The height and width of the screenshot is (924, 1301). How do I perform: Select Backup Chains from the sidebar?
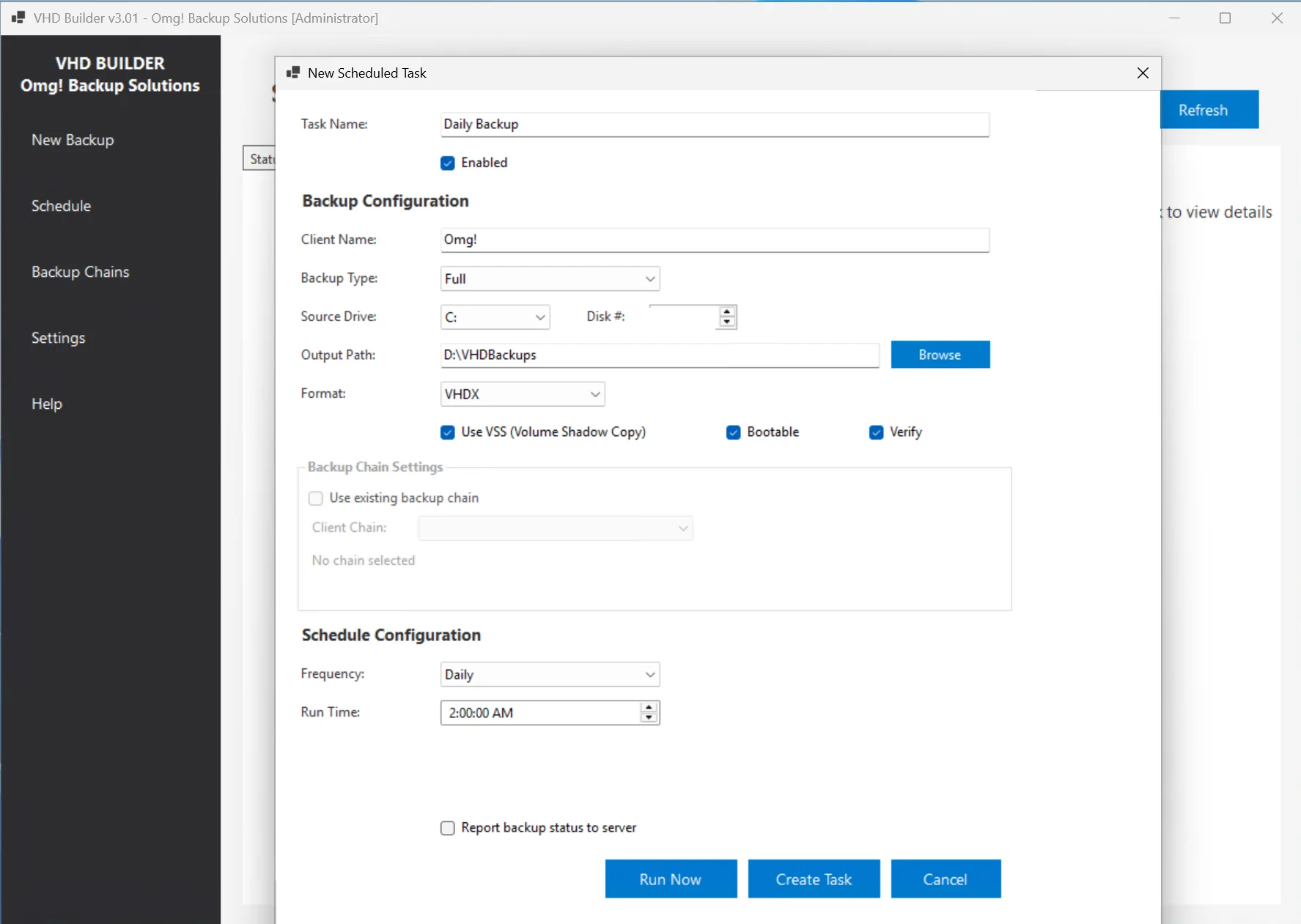(81, 272)
